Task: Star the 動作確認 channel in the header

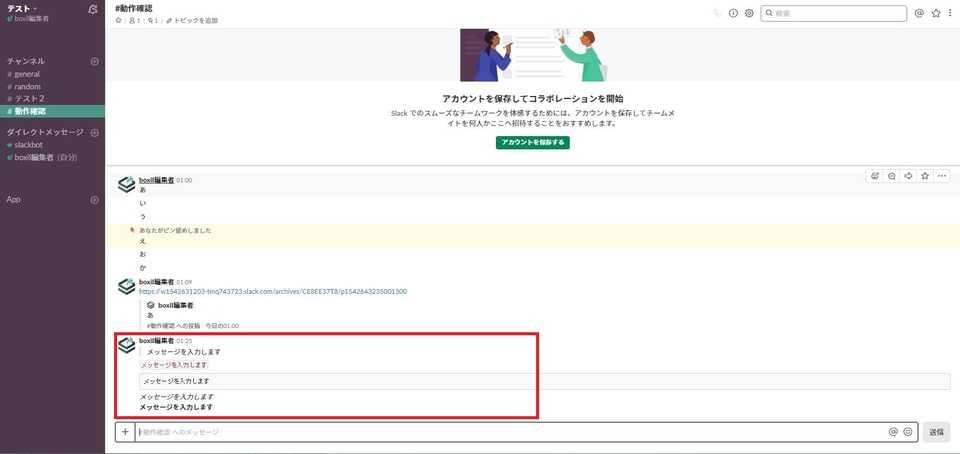Action: [118, 21]
